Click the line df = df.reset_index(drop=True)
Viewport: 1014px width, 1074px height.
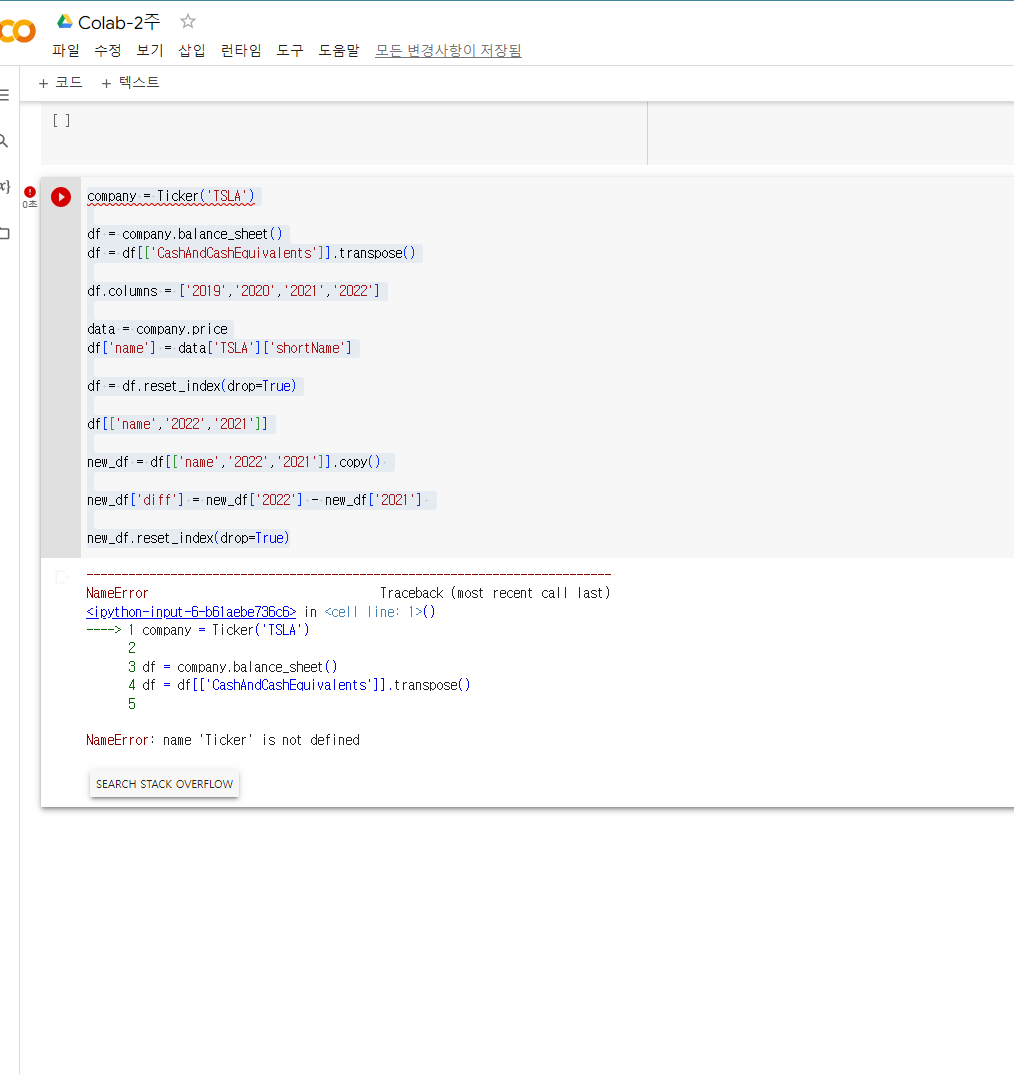[192, 386]
